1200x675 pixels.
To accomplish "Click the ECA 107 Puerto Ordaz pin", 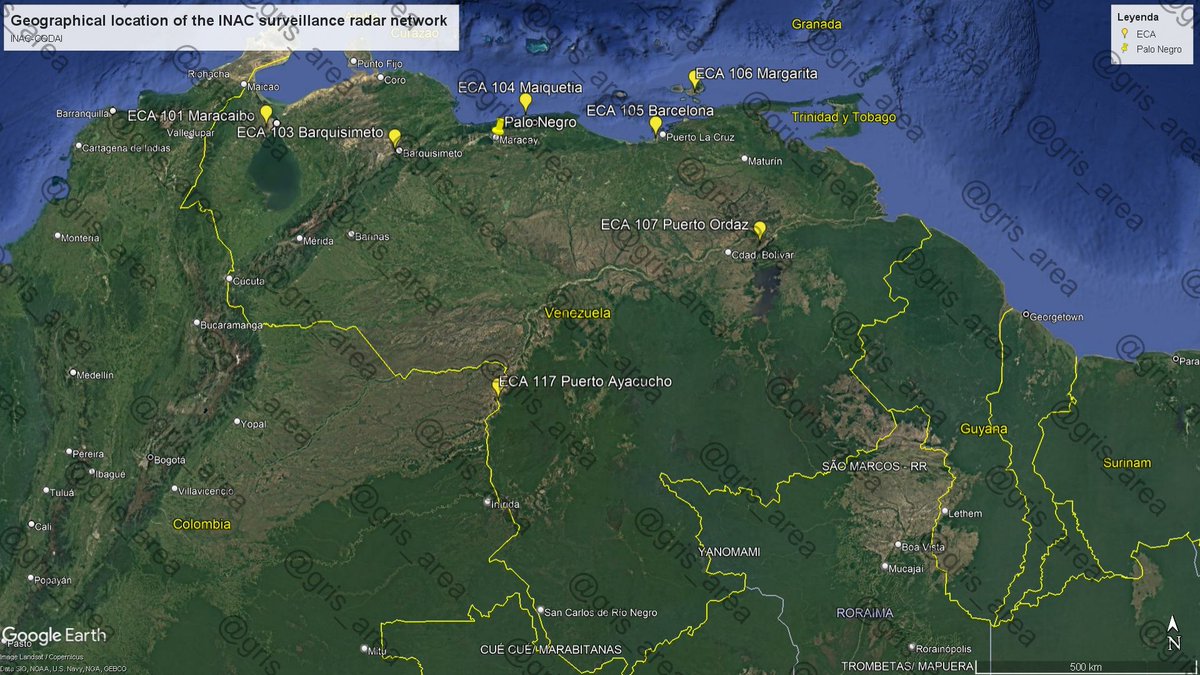I will tap(760, 227).
